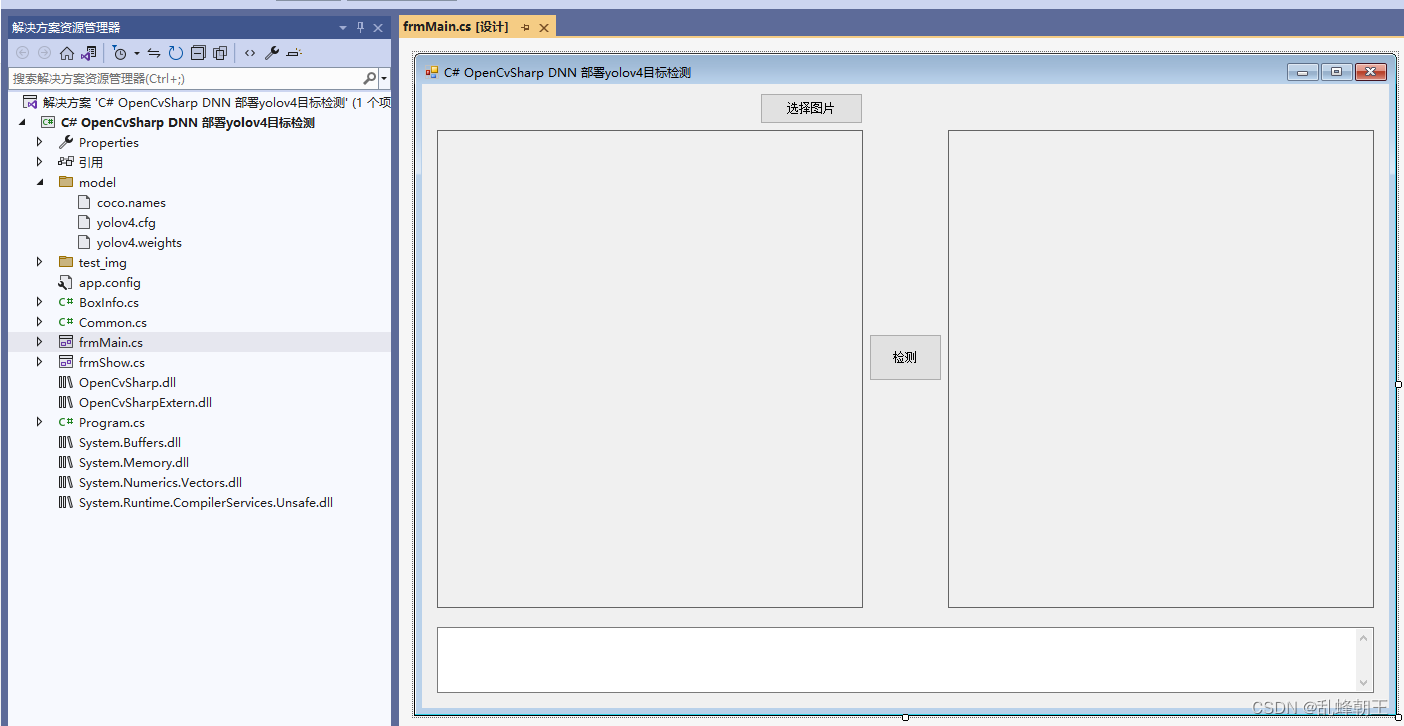Select the left picture box on form
1404x726 pixels.
click(x=650, y=369)
